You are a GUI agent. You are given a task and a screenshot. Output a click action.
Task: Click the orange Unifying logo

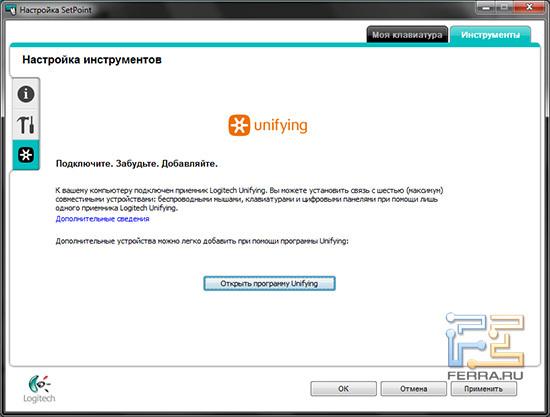coord(268,125)
